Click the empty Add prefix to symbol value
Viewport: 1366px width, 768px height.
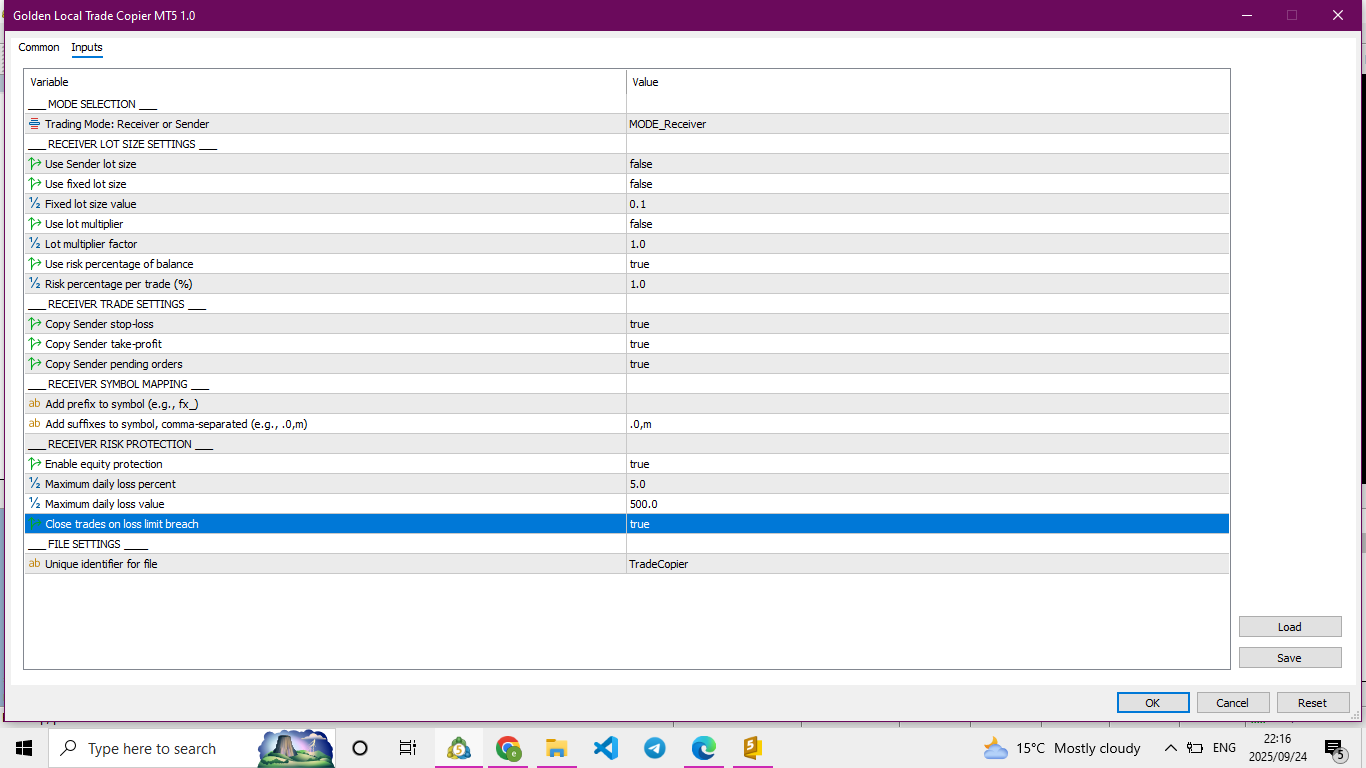click(928, 404)
